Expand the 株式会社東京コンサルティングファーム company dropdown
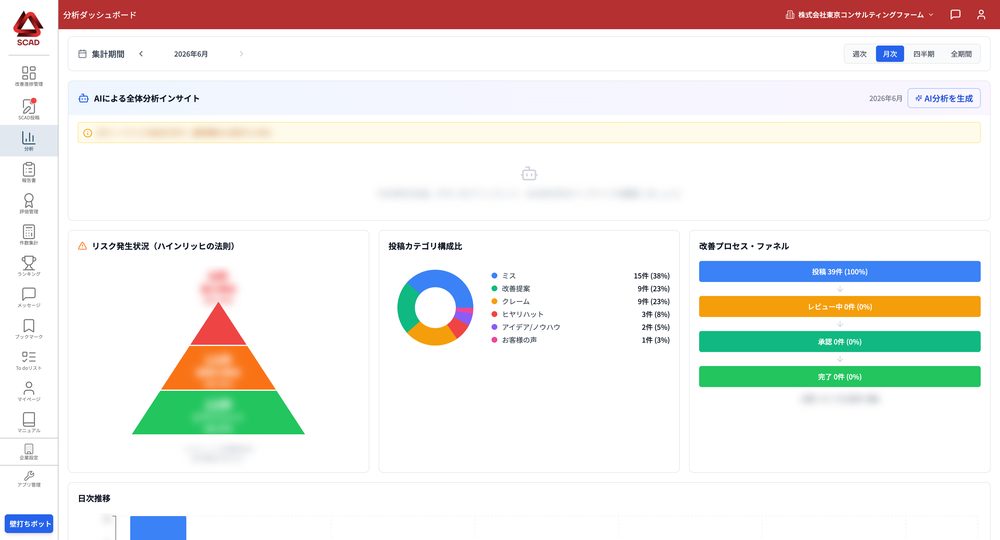The width and height of the screenshot is (1000, 540). [x=859, y=14]
